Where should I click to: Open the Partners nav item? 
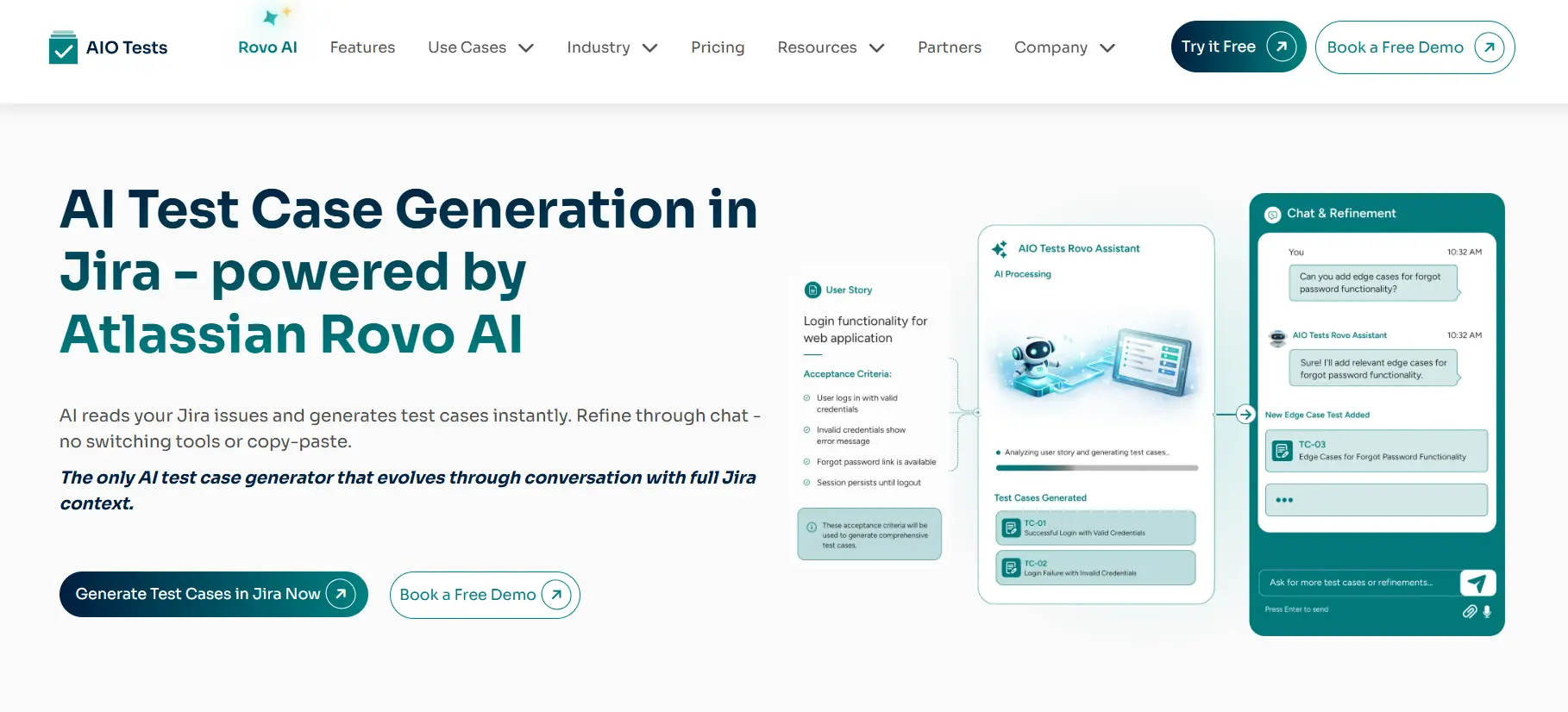coord(950,47)
